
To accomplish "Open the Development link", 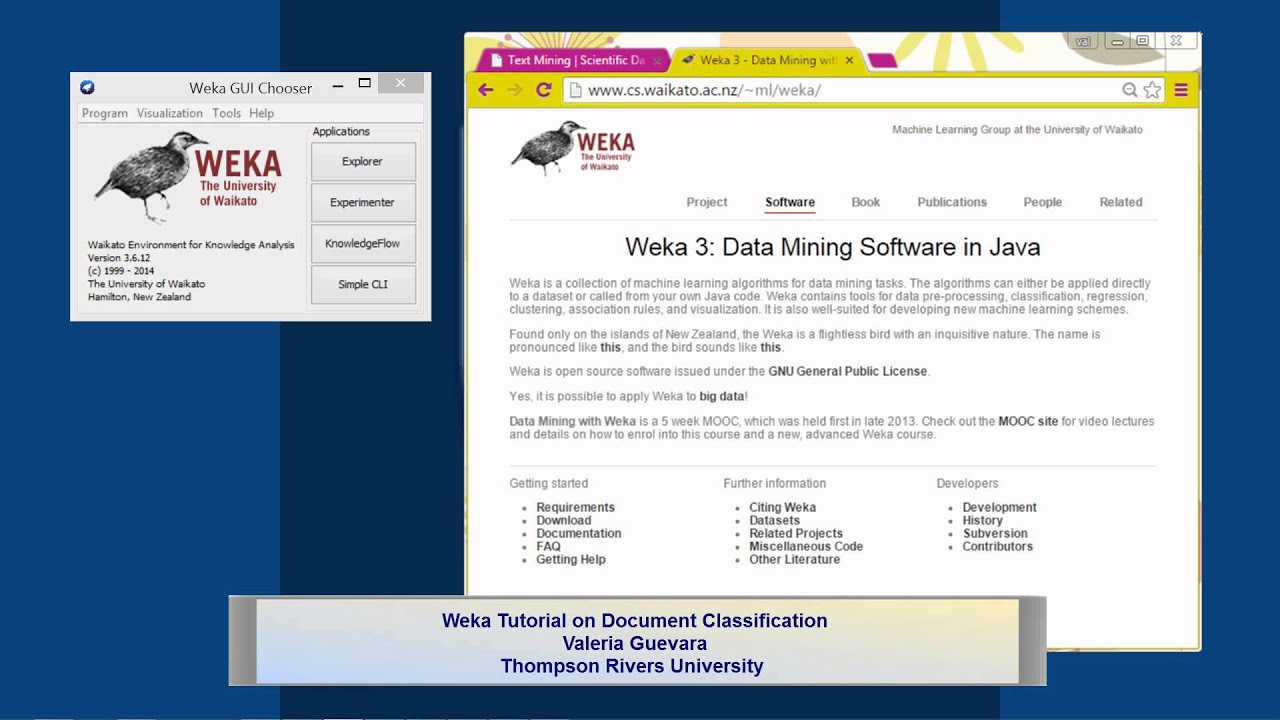I will tap(1000, 507).
